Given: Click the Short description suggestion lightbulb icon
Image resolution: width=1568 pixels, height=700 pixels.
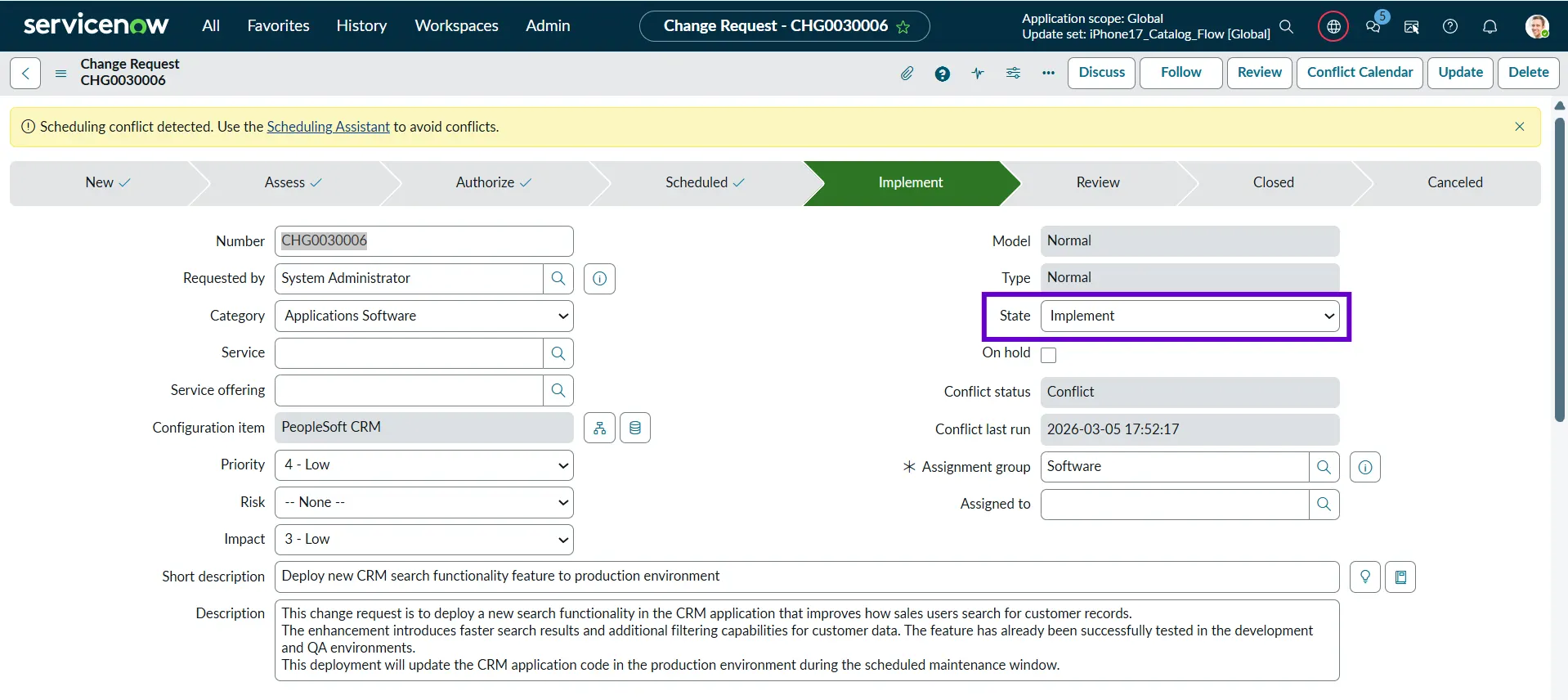Looking at the screenshot, I should pyautogui.click(x=1364, y=577).
